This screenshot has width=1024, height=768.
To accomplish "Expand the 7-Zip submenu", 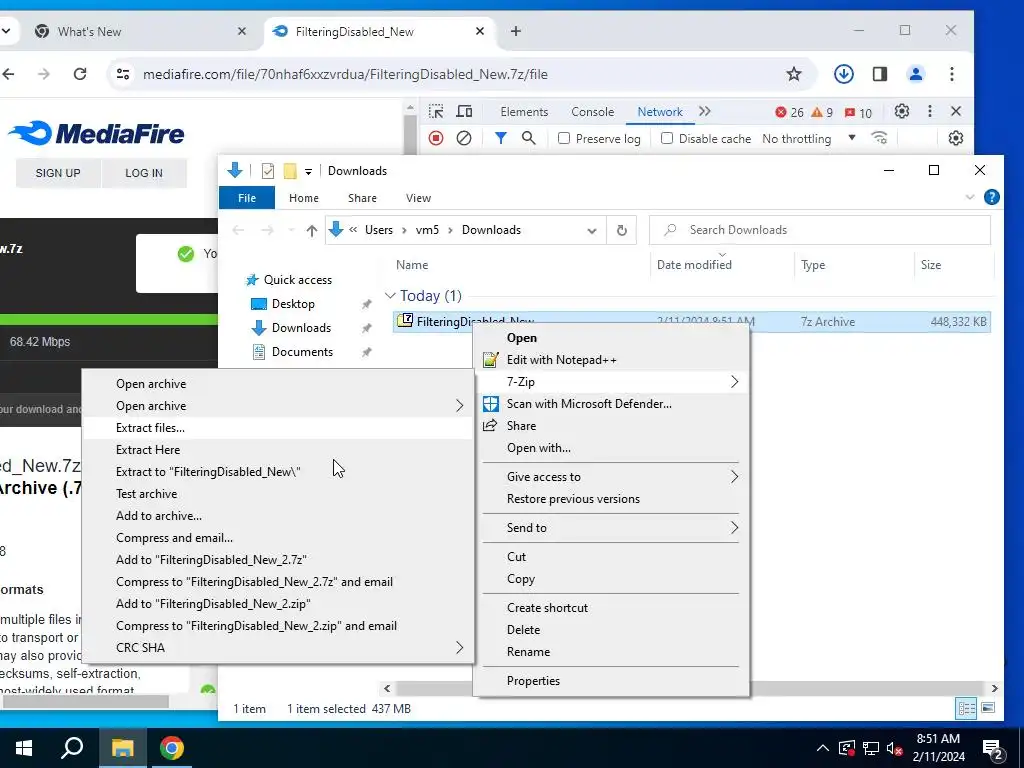I will point(611,381).
